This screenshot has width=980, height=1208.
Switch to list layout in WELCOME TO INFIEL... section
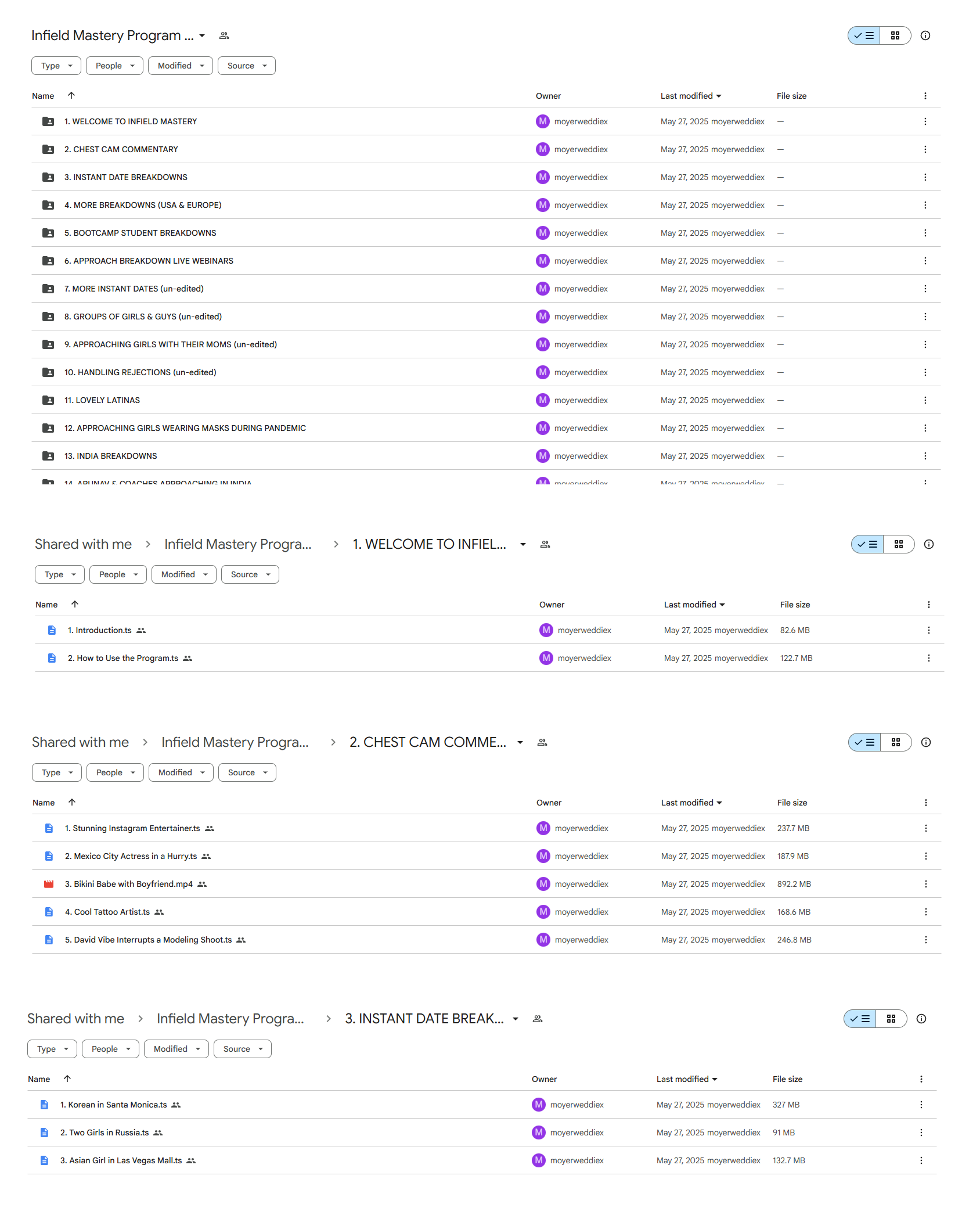click(x=867, y=544)
